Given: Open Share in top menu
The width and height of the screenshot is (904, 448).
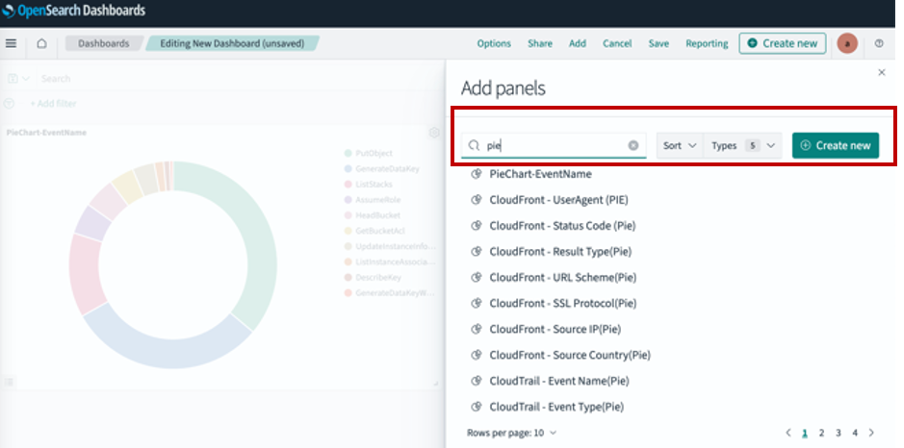Looking at the screenshot, I should [x=540, y=44].
